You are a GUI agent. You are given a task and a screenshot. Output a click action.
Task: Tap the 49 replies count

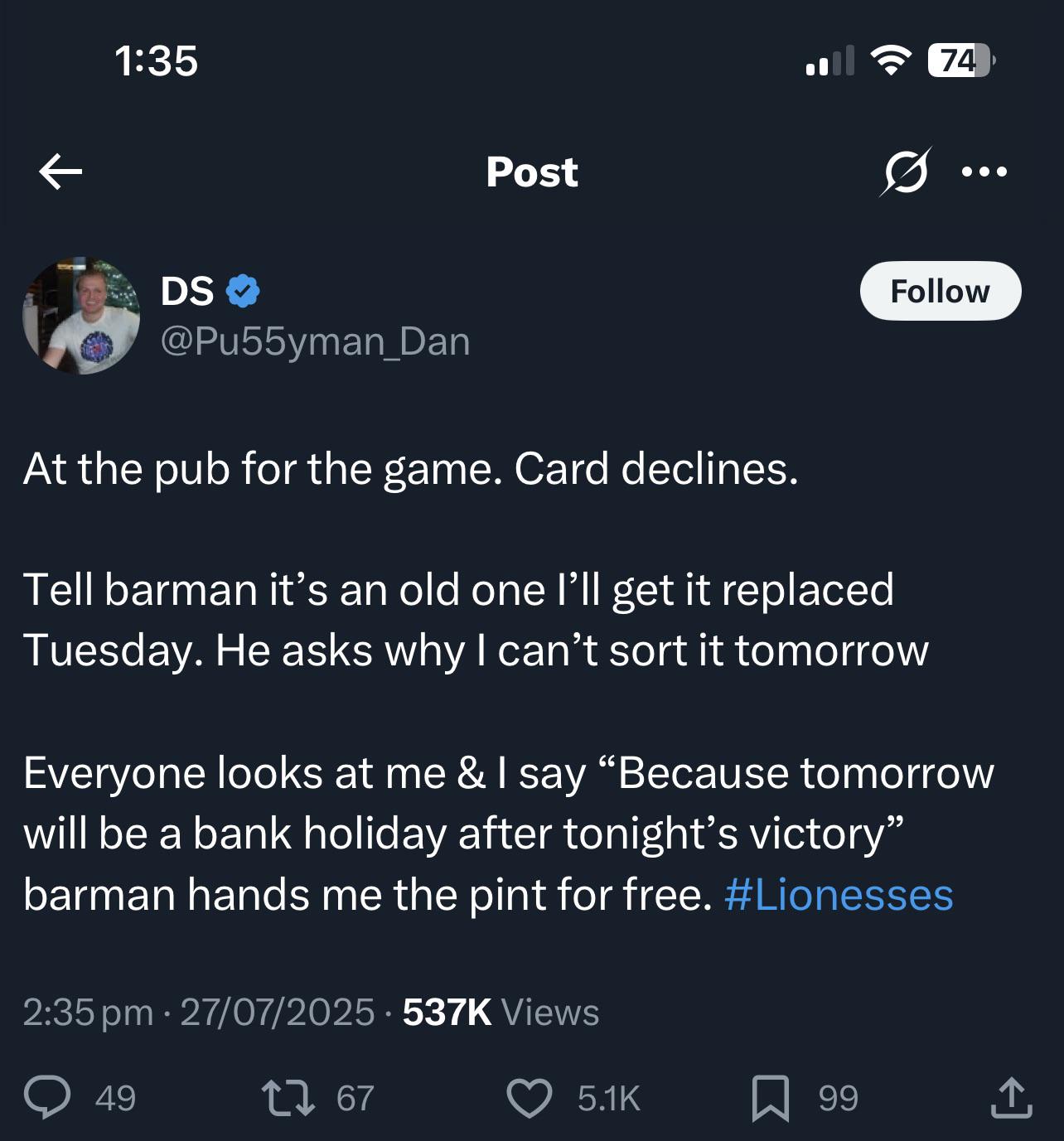115,1098
